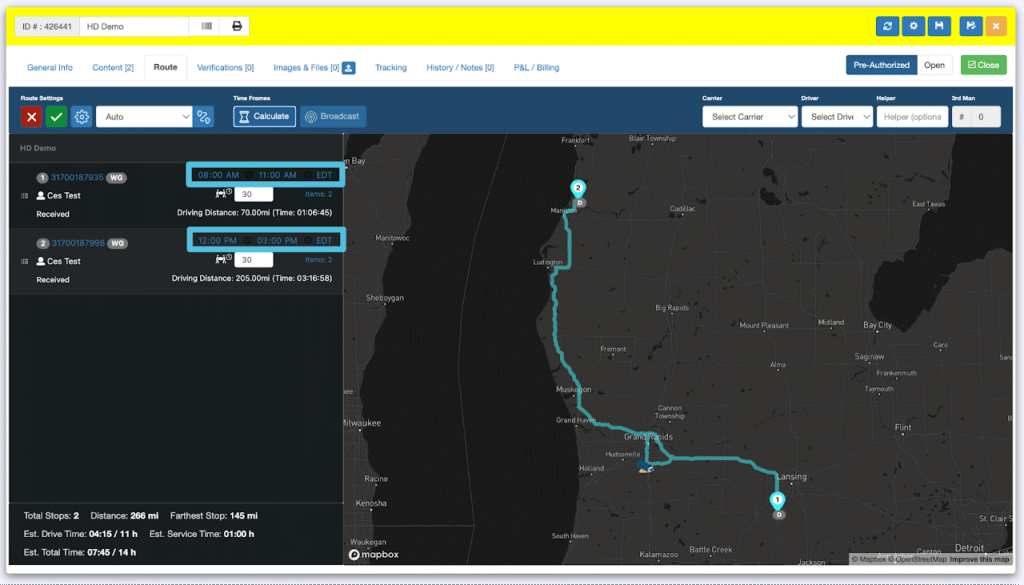
Task: Click the refresh icon in the yellow bar
Action: pos(887,26)
